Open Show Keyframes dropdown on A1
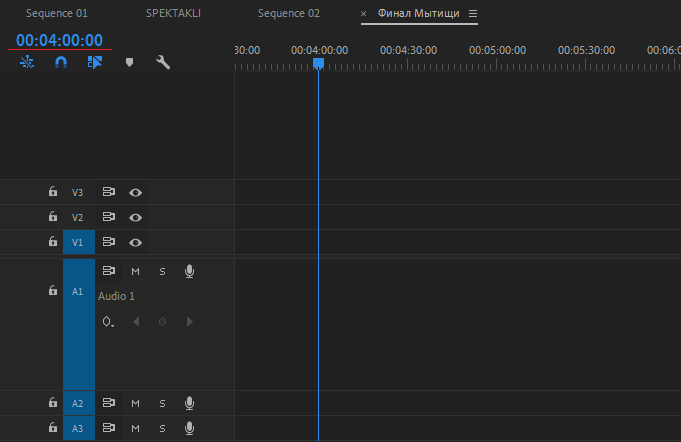This screenshot has width=681, height=442. pos(109,322)
